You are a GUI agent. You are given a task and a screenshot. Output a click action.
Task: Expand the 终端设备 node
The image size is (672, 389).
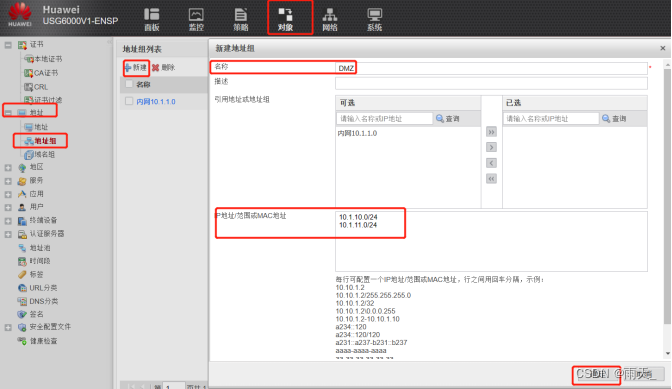pos(8,221)
